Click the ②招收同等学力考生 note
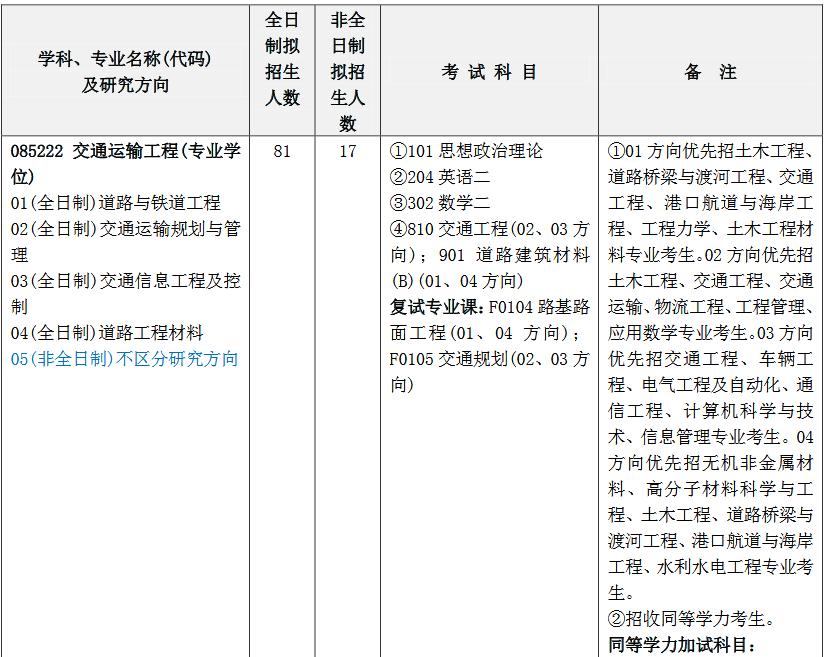Viewport: 825px width, 657px height. pyautogui.click(x=692, y=619)
